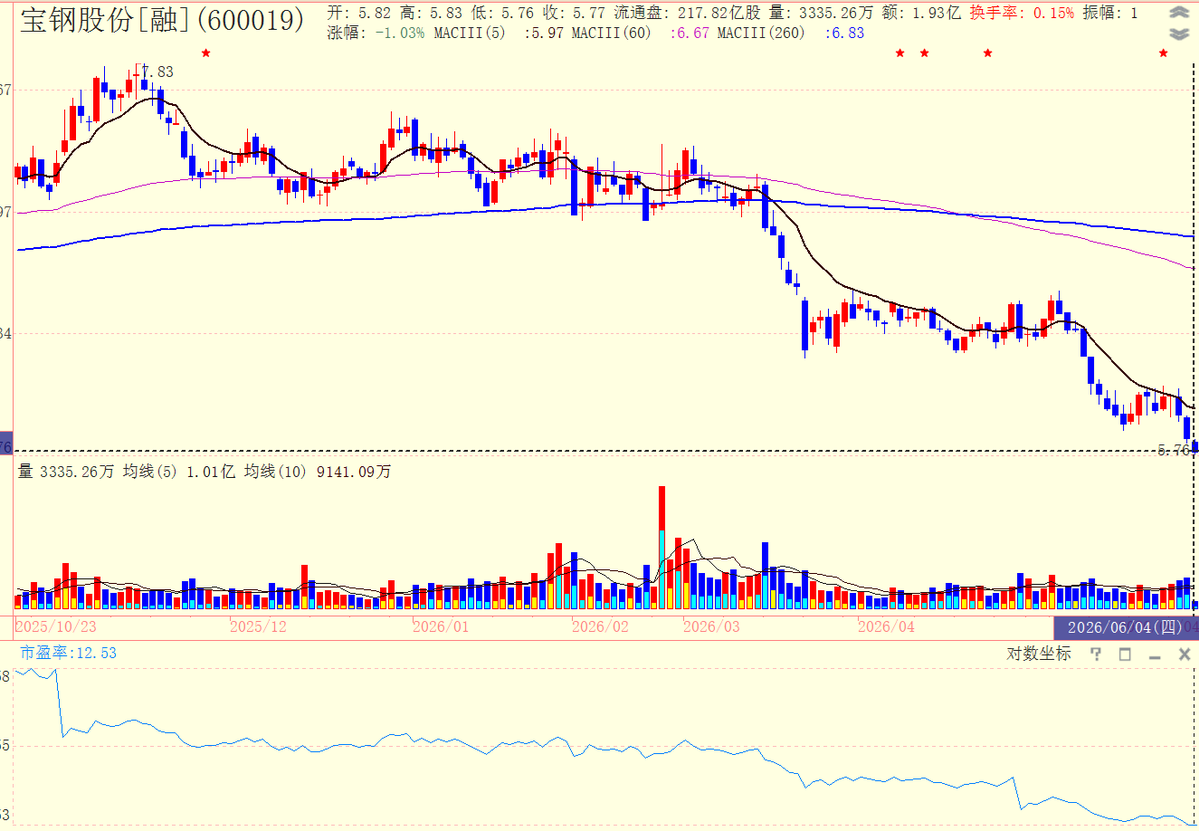
Task: Click the 市盈率:12.53 indicator label
Action: coord(68,654)
